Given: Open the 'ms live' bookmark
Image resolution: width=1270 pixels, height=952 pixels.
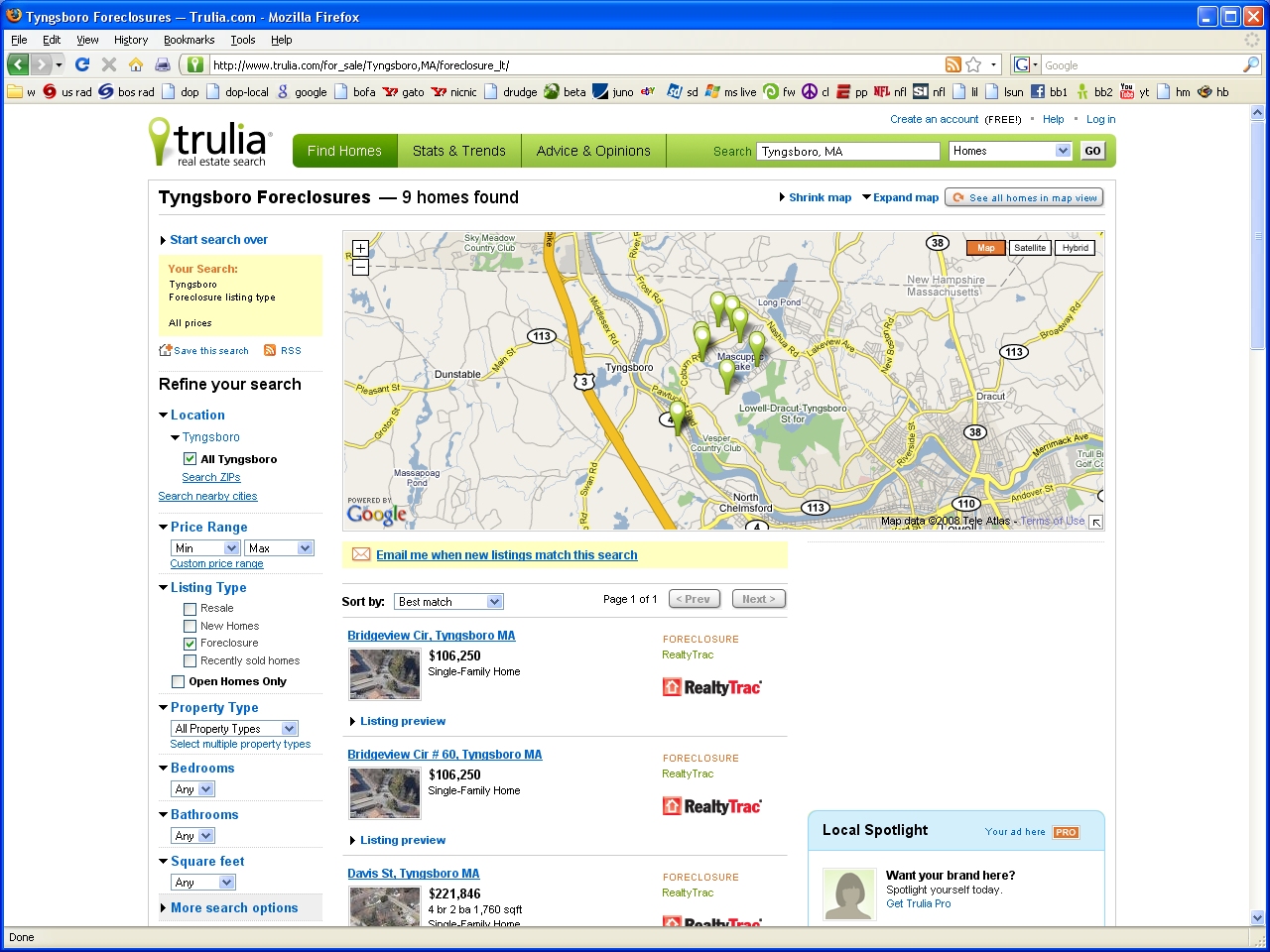Looking at the screenshot, I should 730,91.
